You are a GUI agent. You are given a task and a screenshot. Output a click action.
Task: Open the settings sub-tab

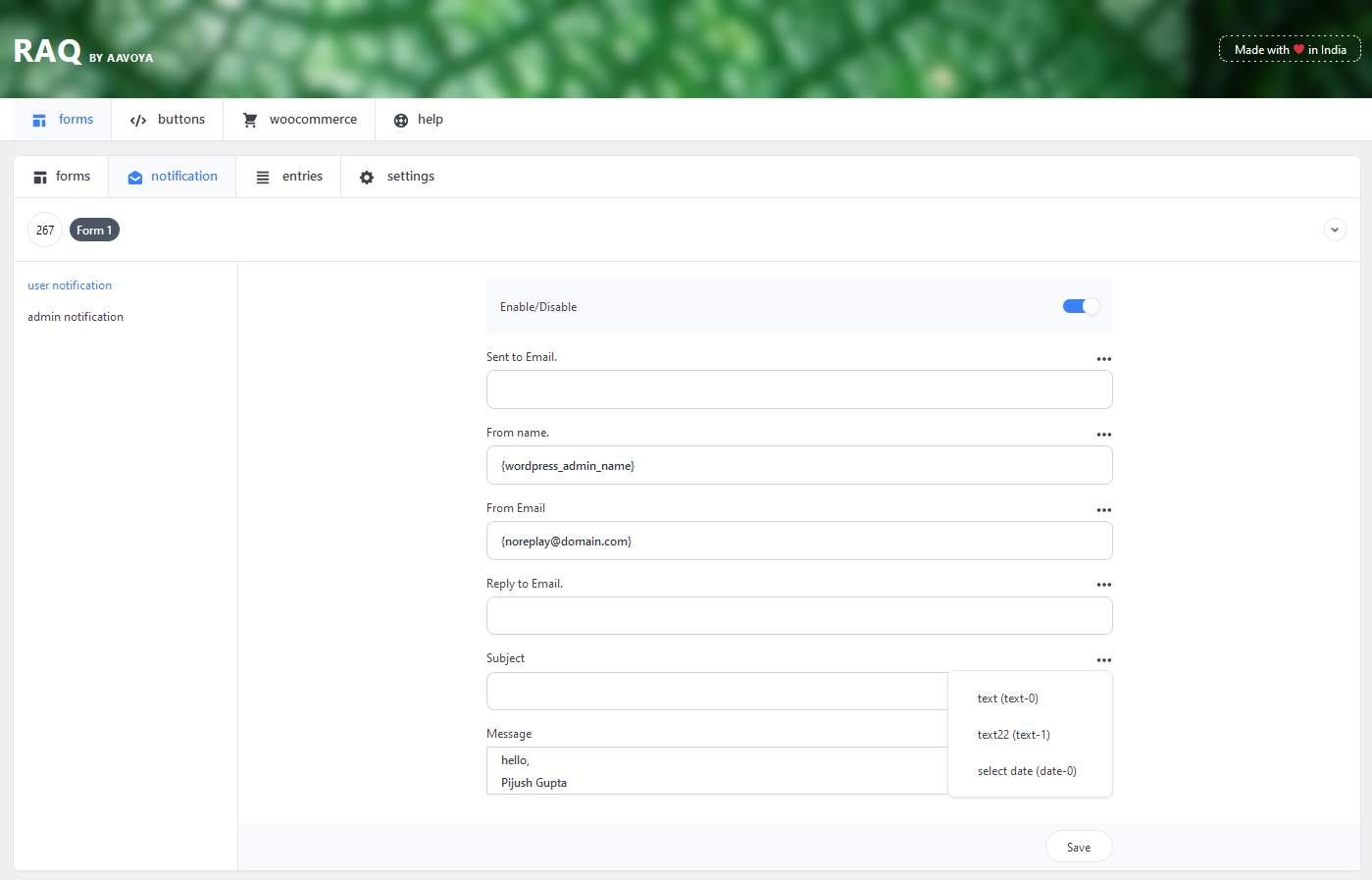click(396, 177)
